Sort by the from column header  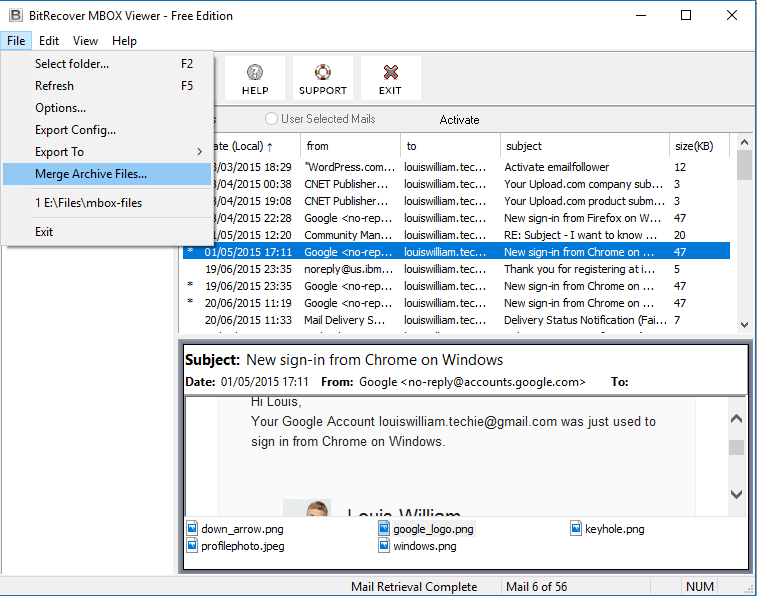(x=350, y=146)
